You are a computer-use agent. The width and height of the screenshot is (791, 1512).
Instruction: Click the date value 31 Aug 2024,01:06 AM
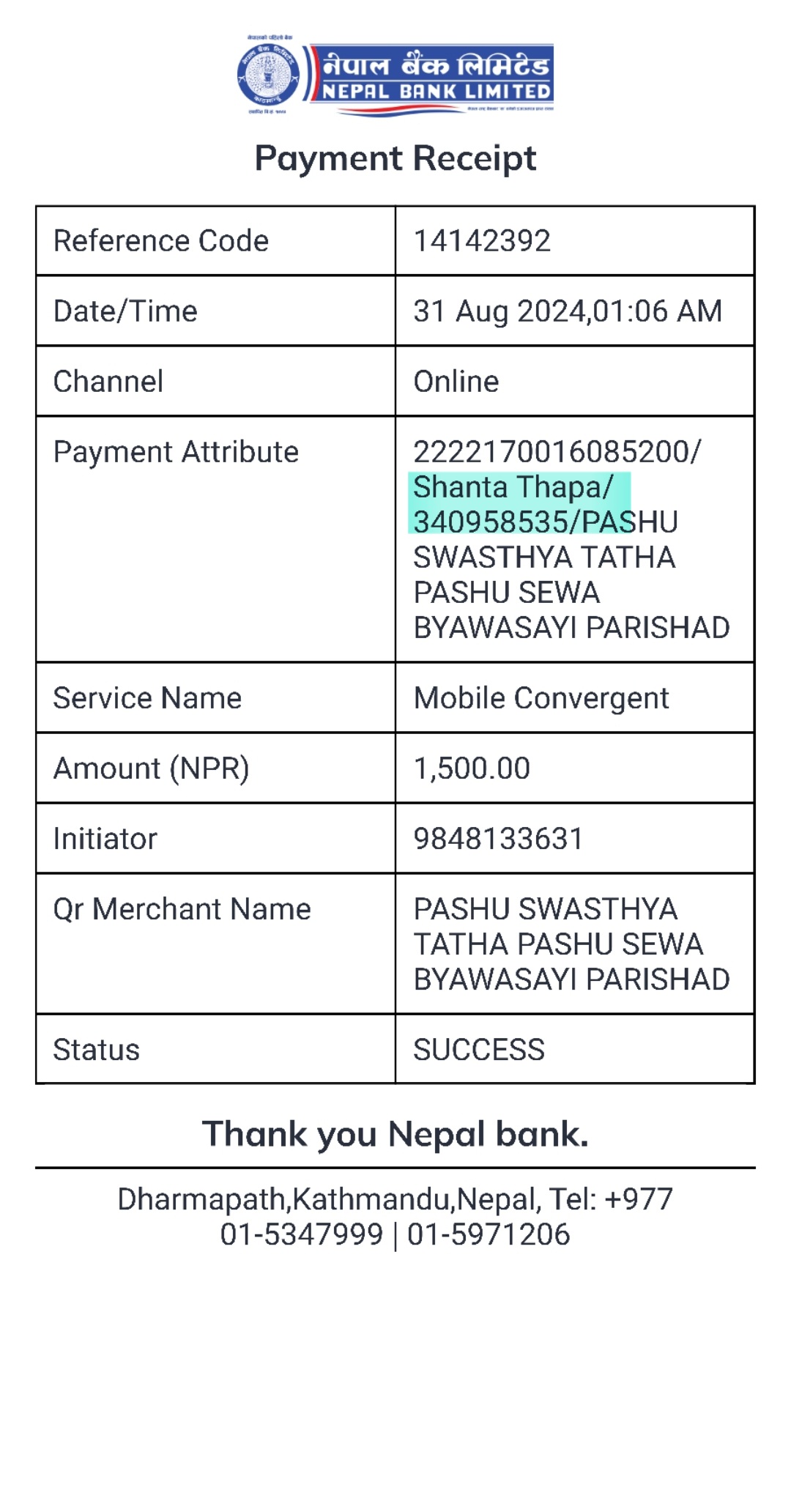click(568, 311)
